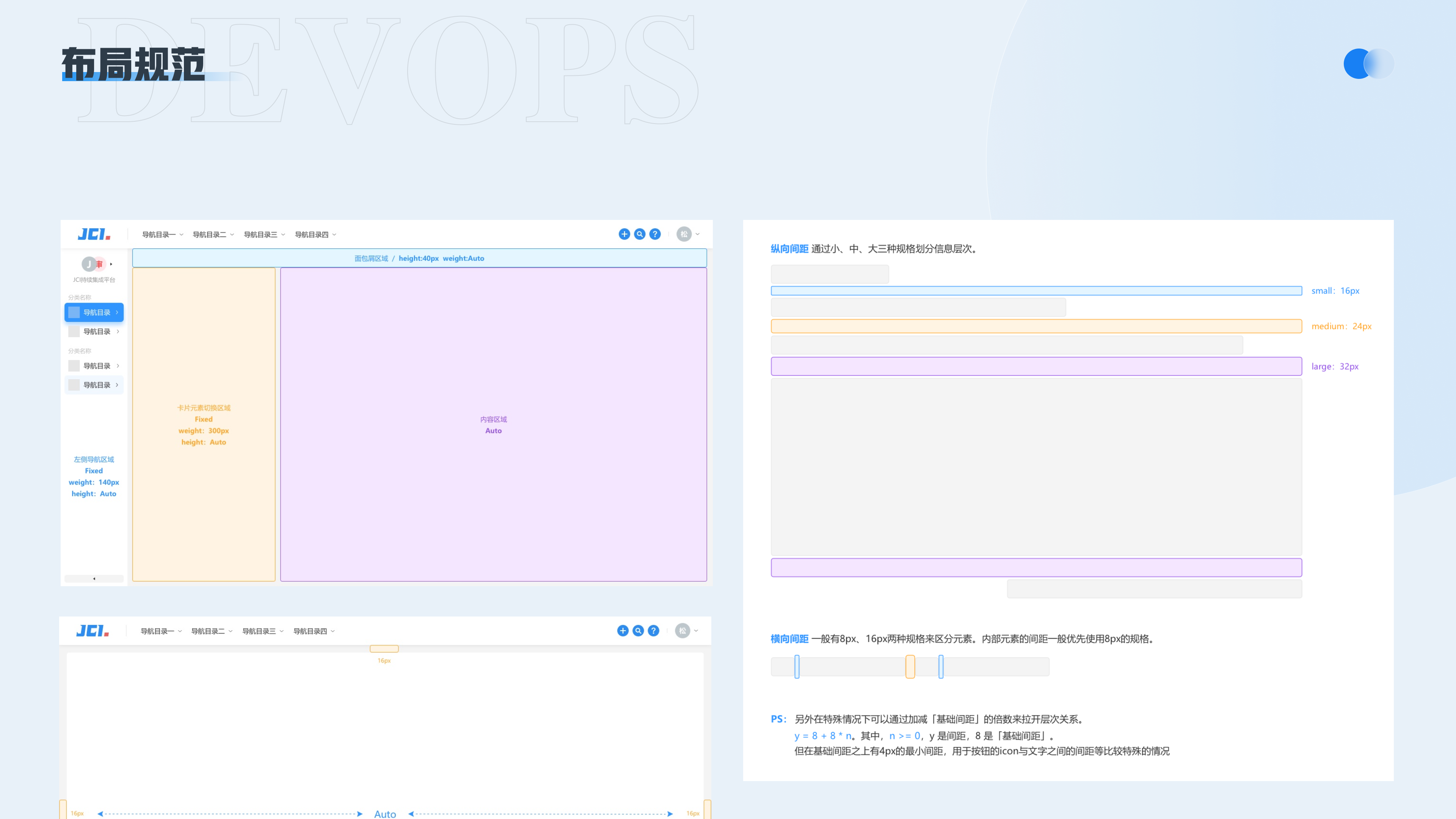Click the search icon in upper mockup header

(x=639, y=234)
